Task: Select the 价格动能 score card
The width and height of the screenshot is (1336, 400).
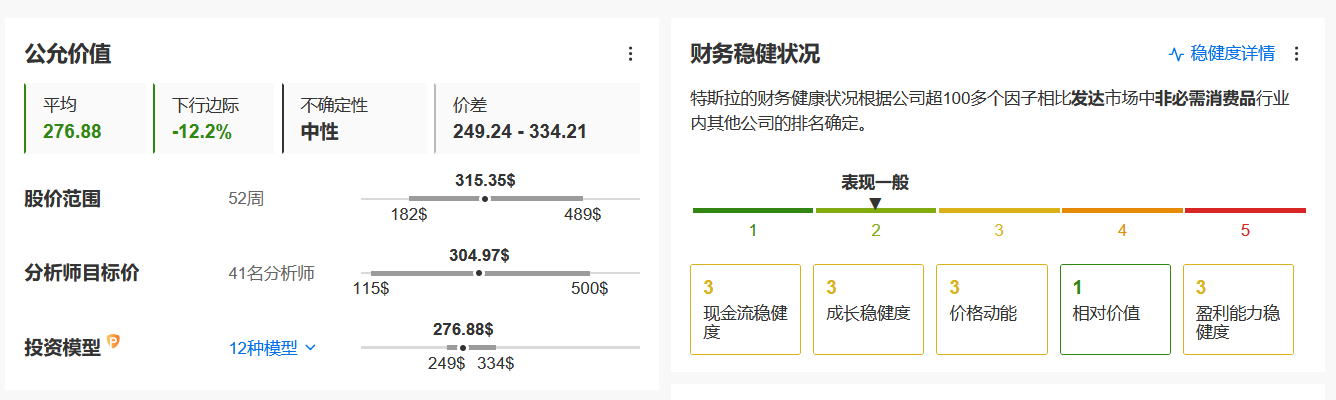Action: (x=991, y=309)
